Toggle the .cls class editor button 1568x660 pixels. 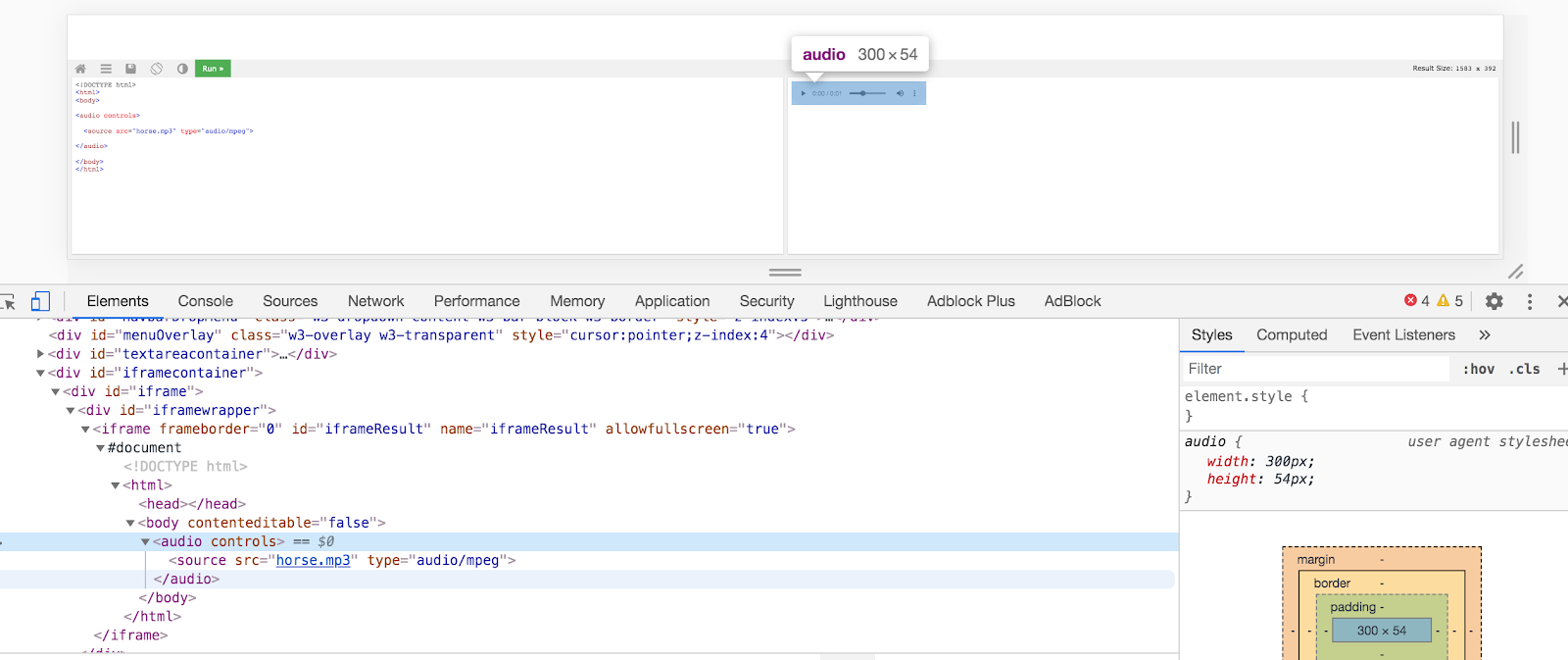(1525, 369)
